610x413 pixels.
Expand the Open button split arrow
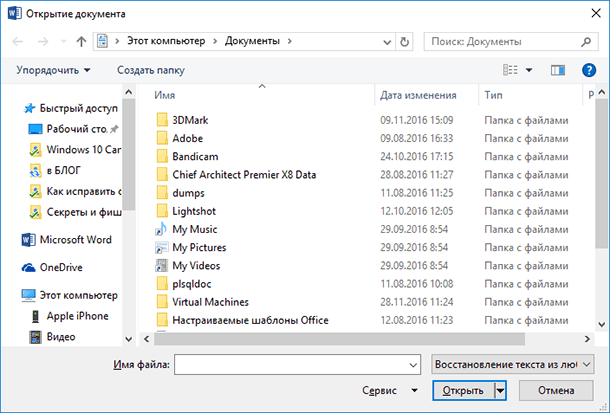(501, 390)
